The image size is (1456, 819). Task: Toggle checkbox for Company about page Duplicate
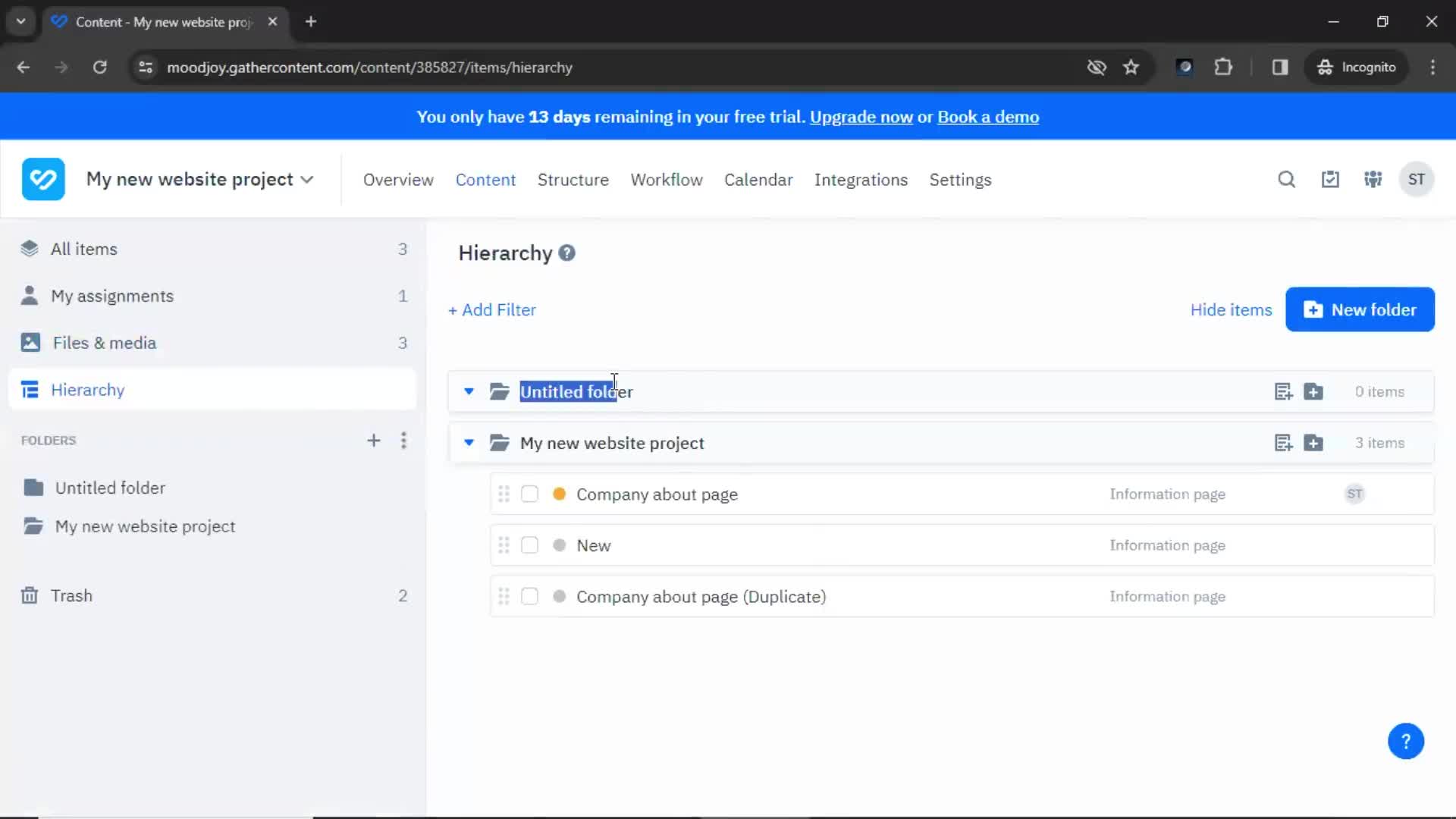[x=530, y=596]
